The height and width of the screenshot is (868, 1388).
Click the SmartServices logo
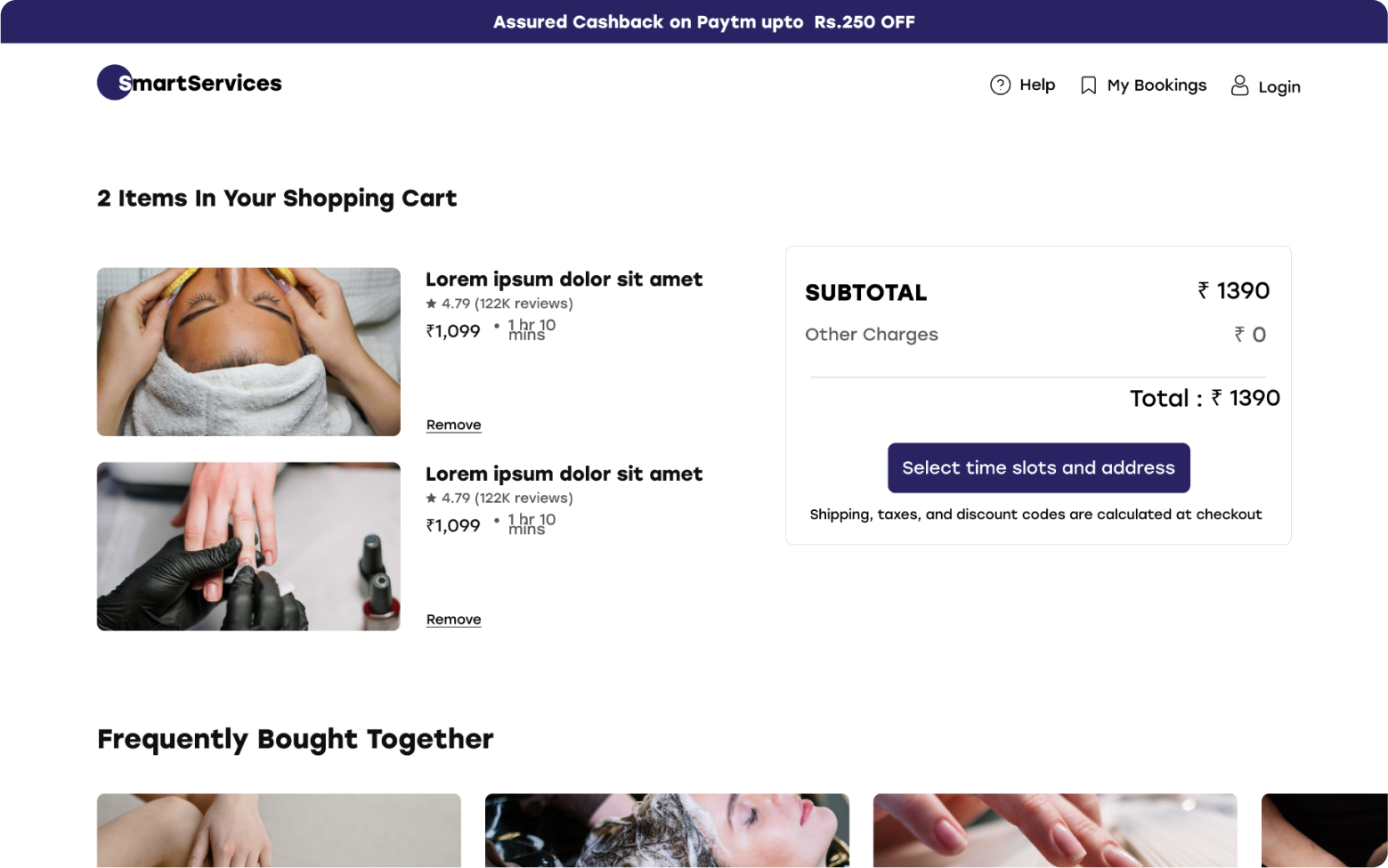coord(190,83)
